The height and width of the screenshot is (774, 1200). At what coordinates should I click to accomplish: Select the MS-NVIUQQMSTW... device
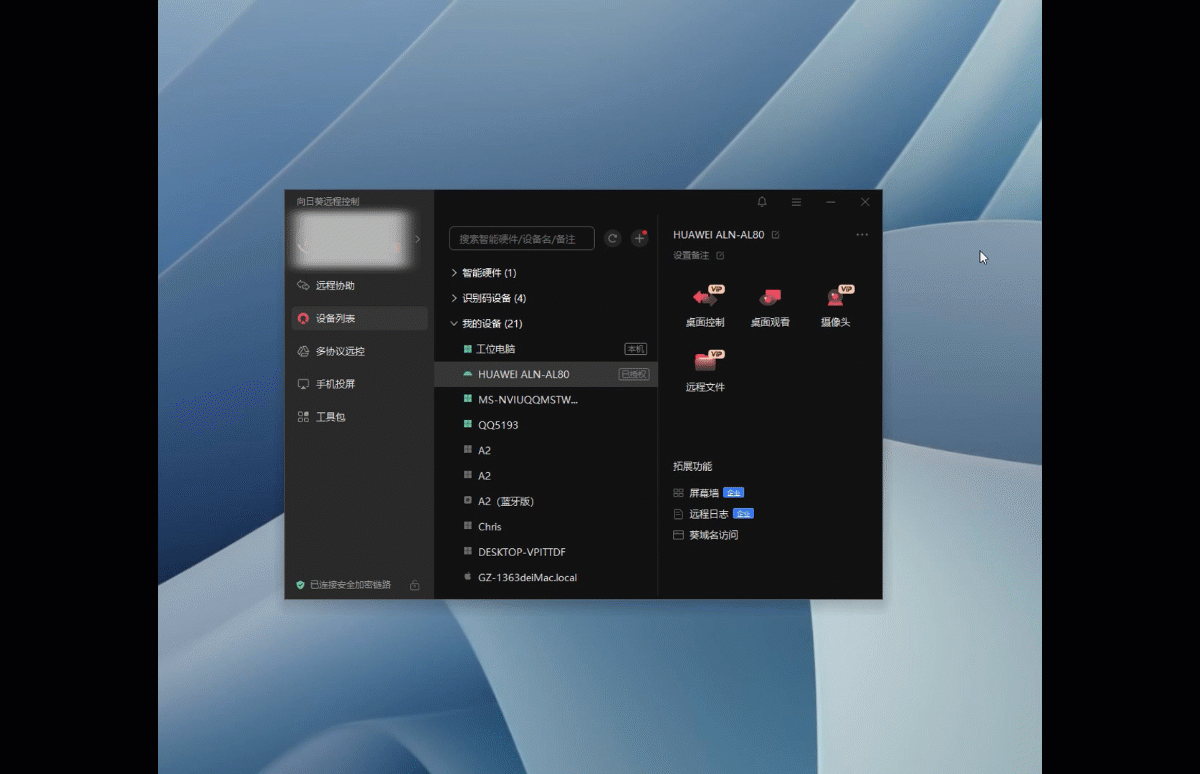click(546, 399)
